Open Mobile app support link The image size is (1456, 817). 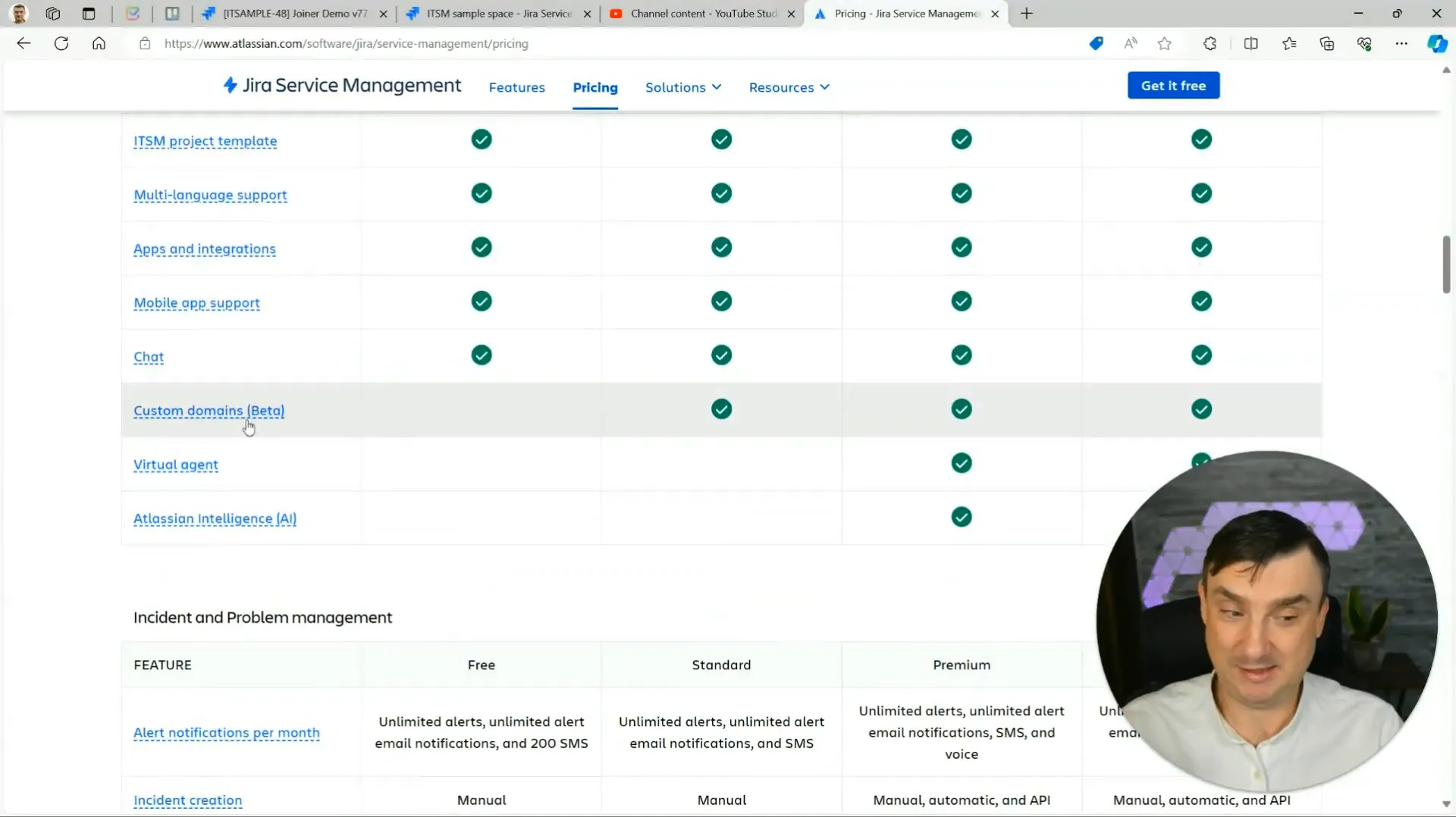[196, 302]
